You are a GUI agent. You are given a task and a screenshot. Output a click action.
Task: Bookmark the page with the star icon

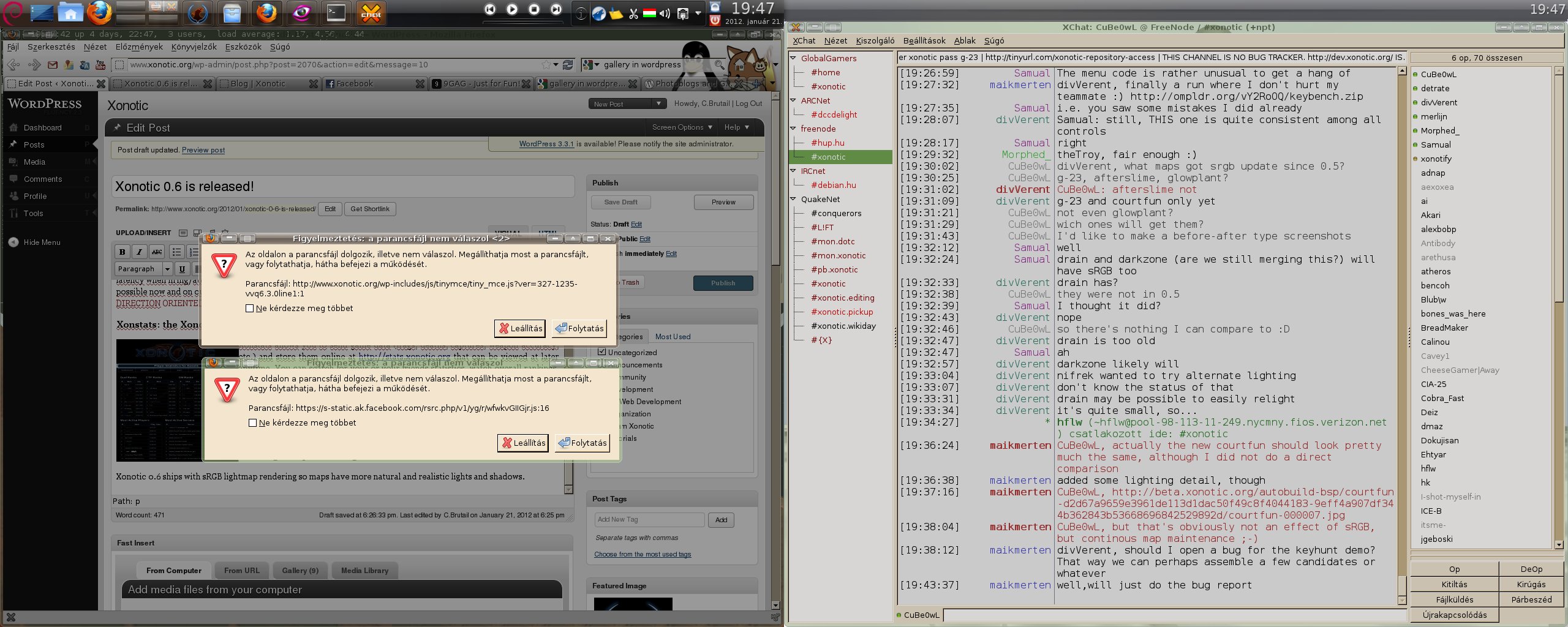click(x=546, y=64)
